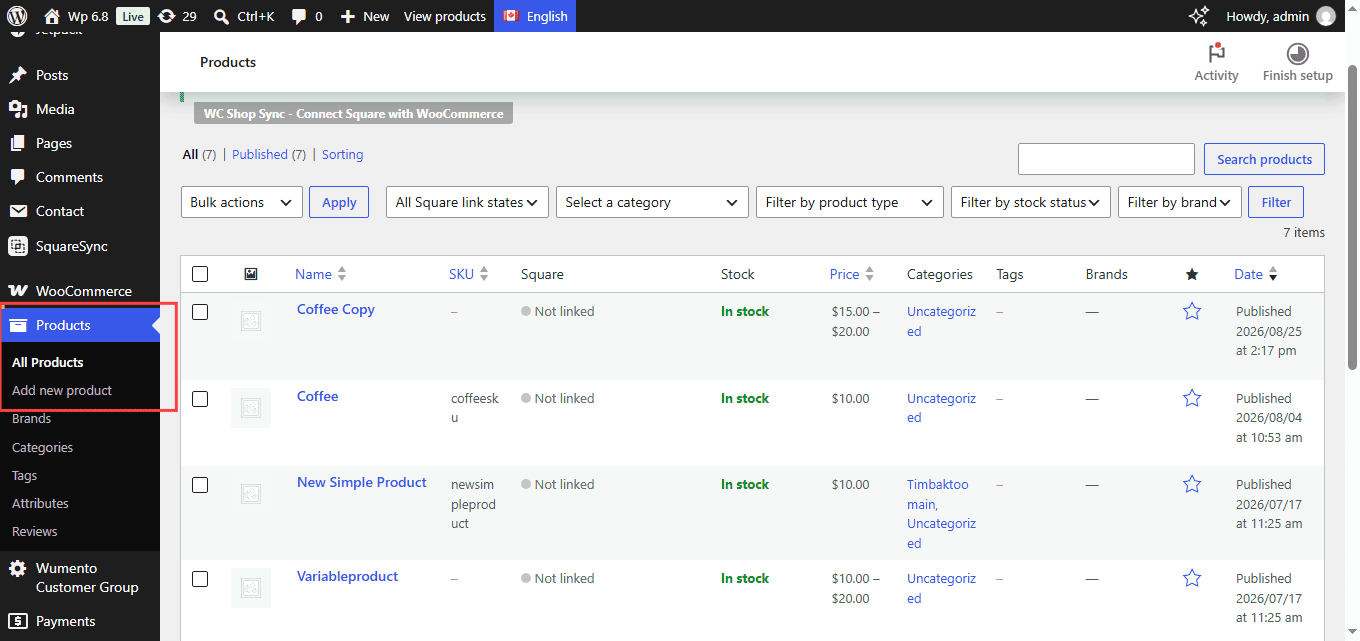Sort by the featured star column header

coord(1191,274)
